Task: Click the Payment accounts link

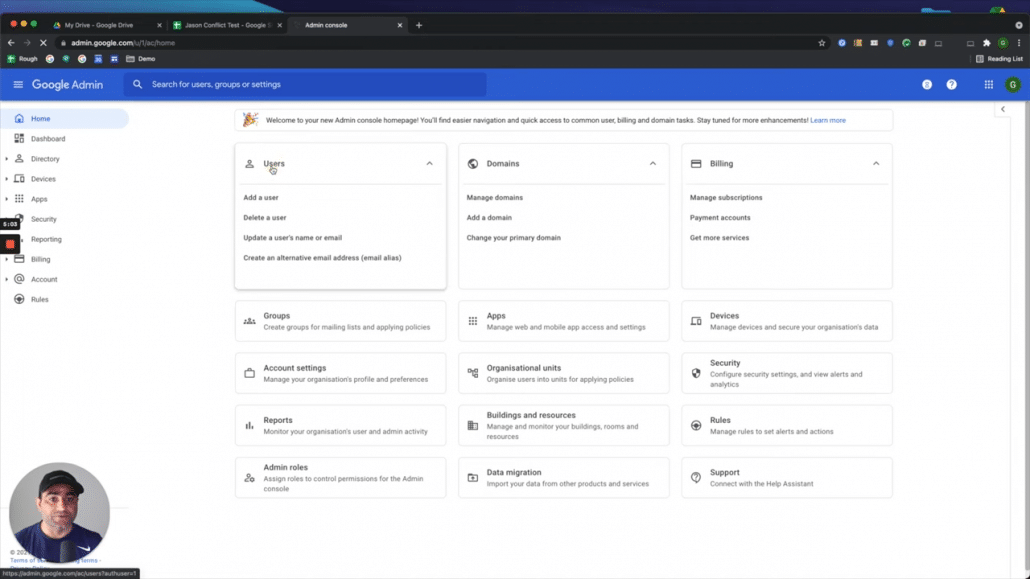Action: [720, 218]
